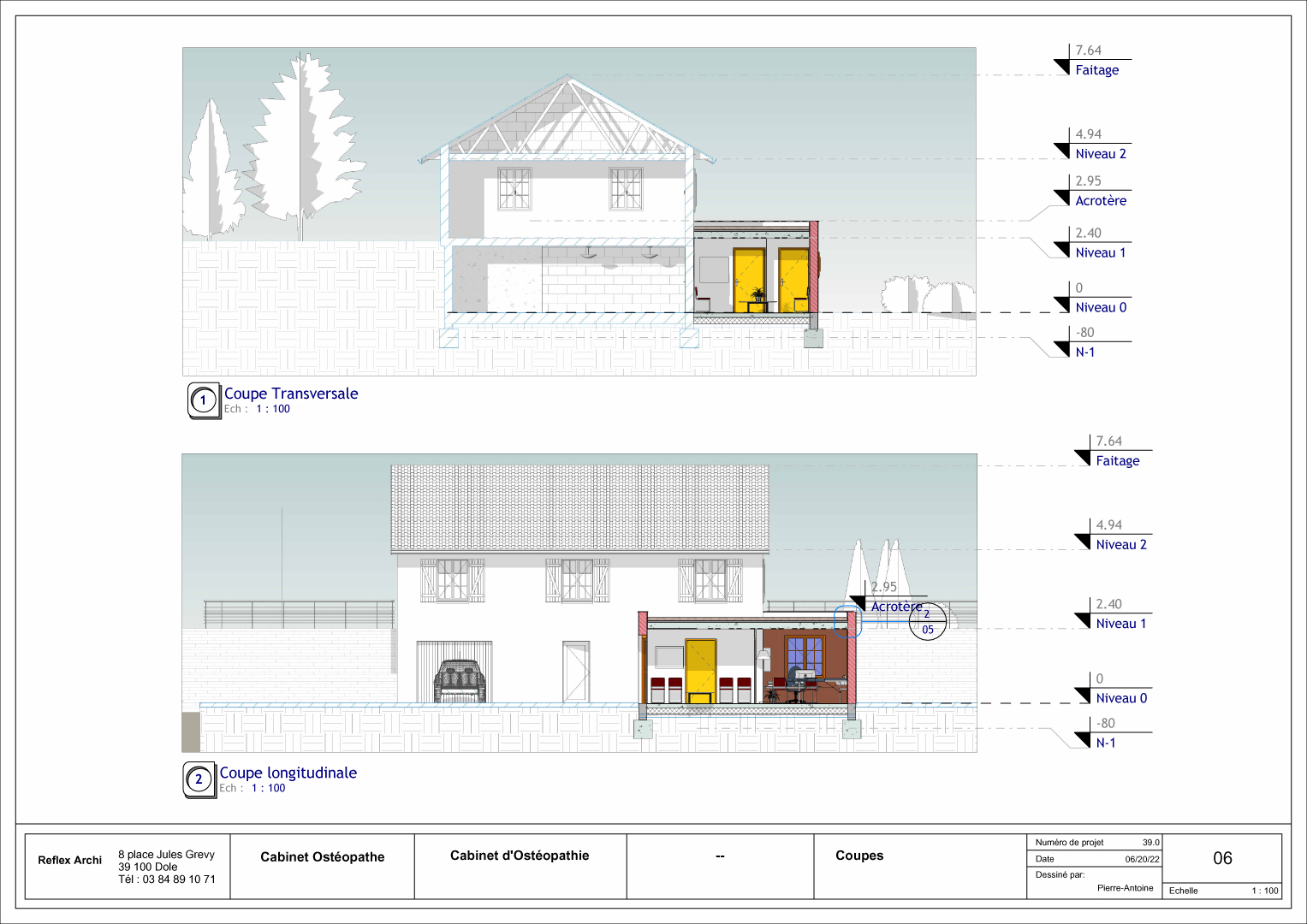Select the N-1 level marker of Coupe longitudinale
This screenshot has width=1307, height=924.
(1105, 743)
